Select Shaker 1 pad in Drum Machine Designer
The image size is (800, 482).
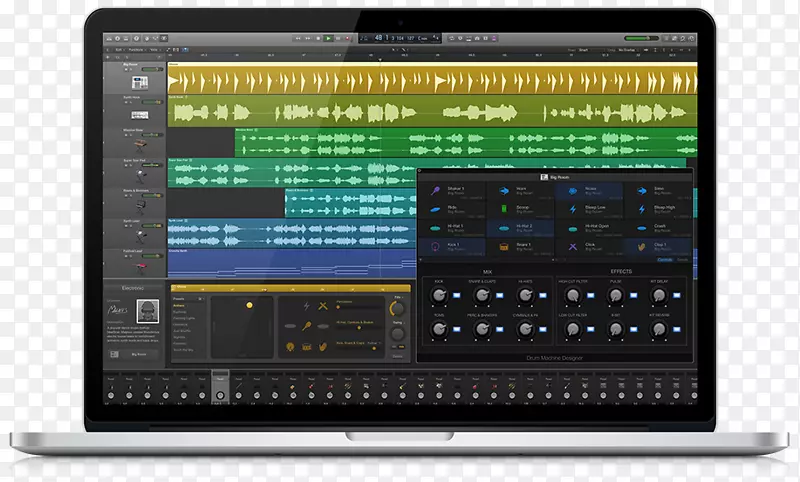tap(452, 191)
